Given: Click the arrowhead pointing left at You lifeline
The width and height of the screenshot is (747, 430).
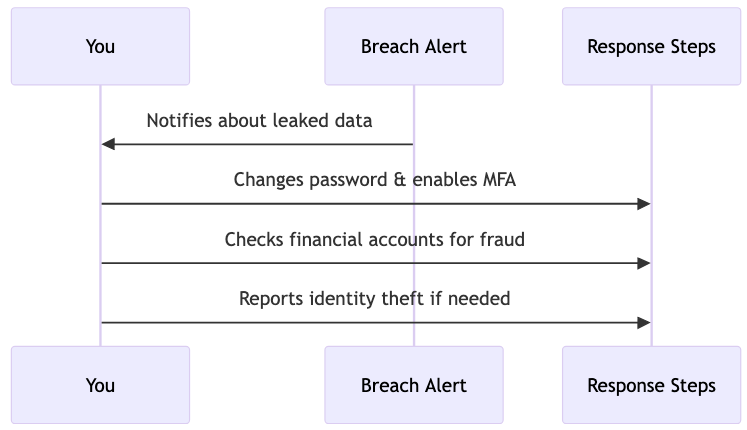Looking at the screenshot, I should point(108,145).
